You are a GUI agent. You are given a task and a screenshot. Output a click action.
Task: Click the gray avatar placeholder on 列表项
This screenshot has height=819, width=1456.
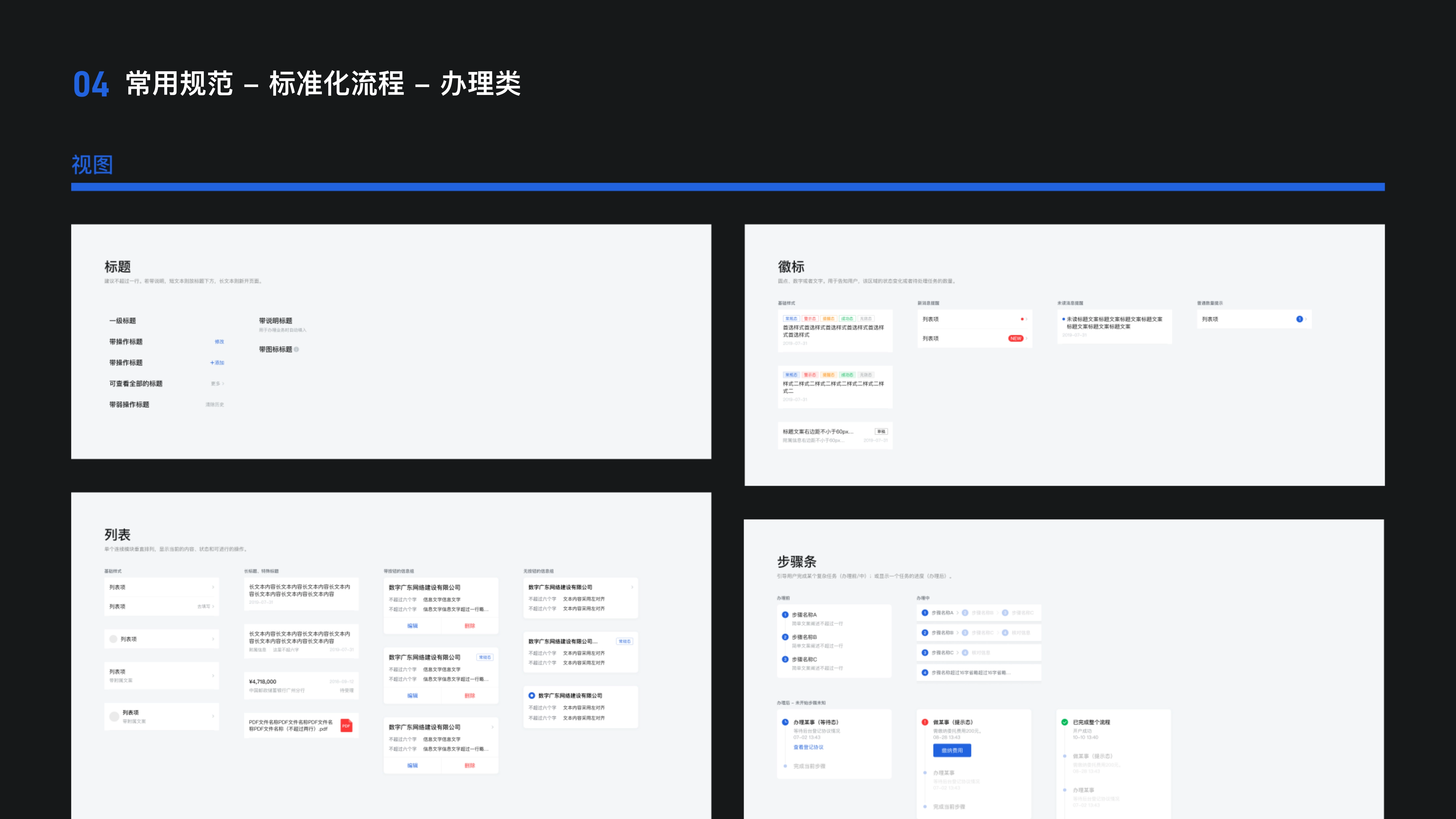113,639
